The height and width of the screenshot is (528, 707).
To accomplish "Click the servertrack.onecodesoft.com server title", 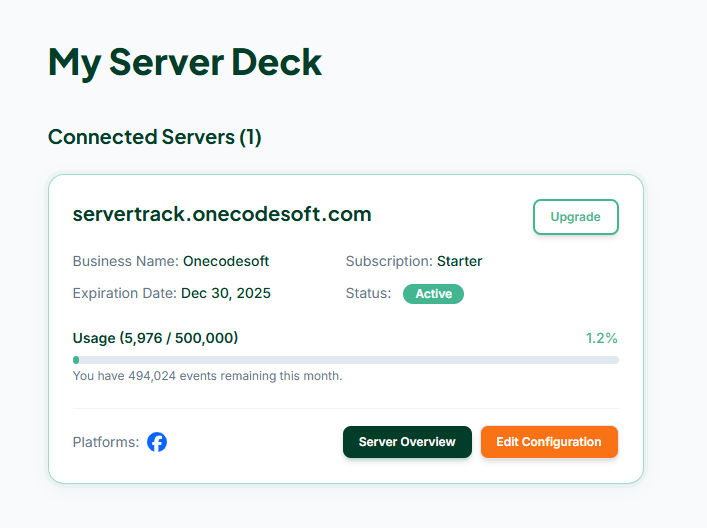I will coord(222,214).
